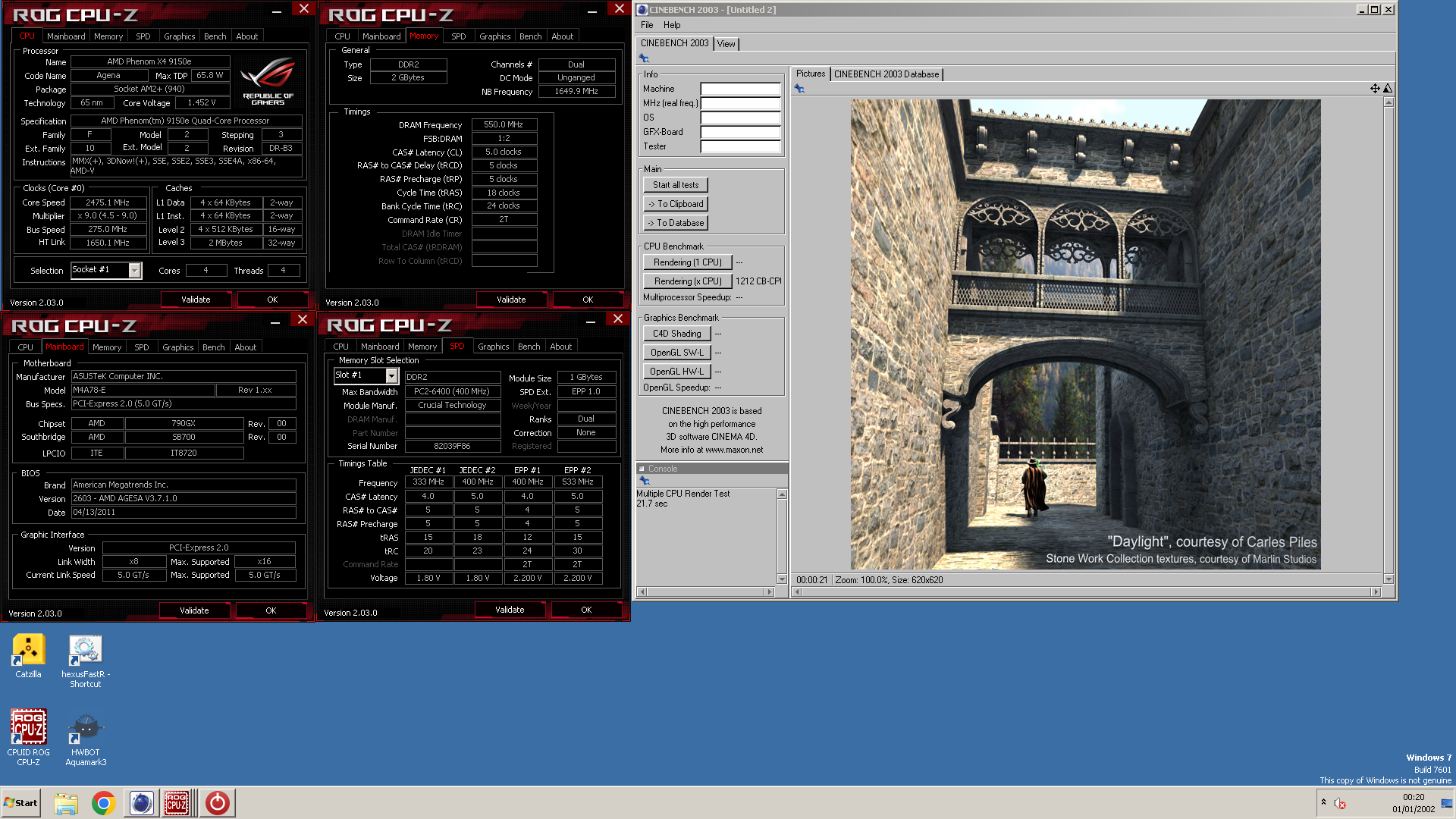This screenshot has width=1456, height=819.
Task: Open the CINEBENCH 2003 Database tab
Action: 886,74
